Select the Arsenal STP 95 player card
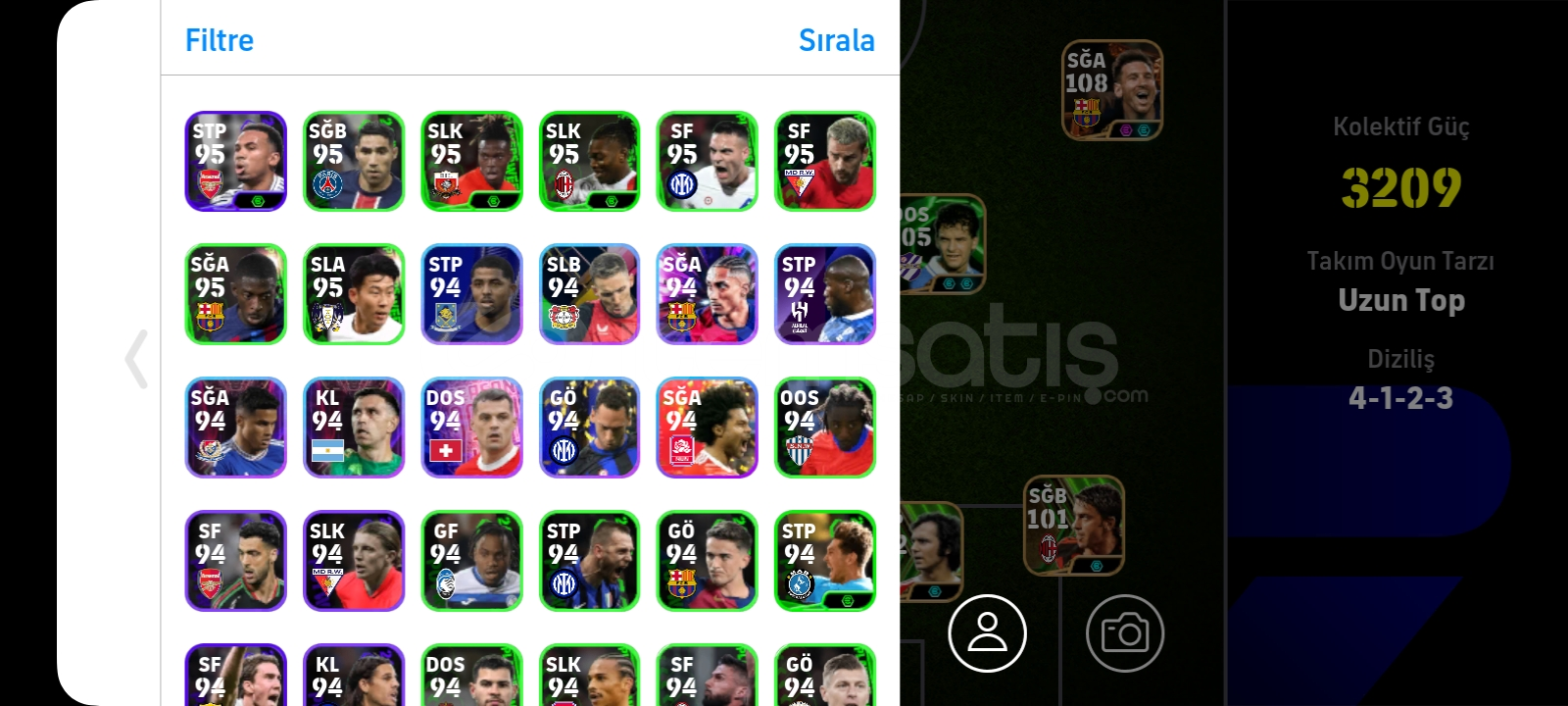 (x=236, y=161)
